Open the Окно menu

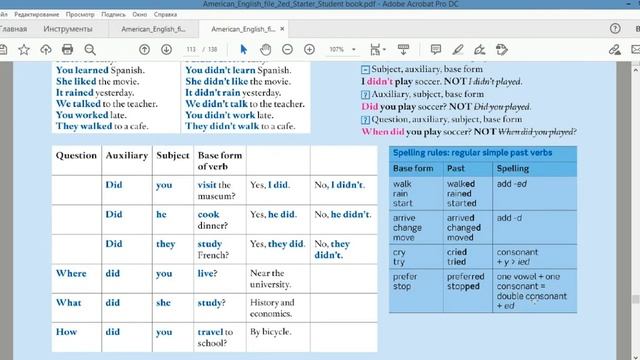(x=139, y=14)
